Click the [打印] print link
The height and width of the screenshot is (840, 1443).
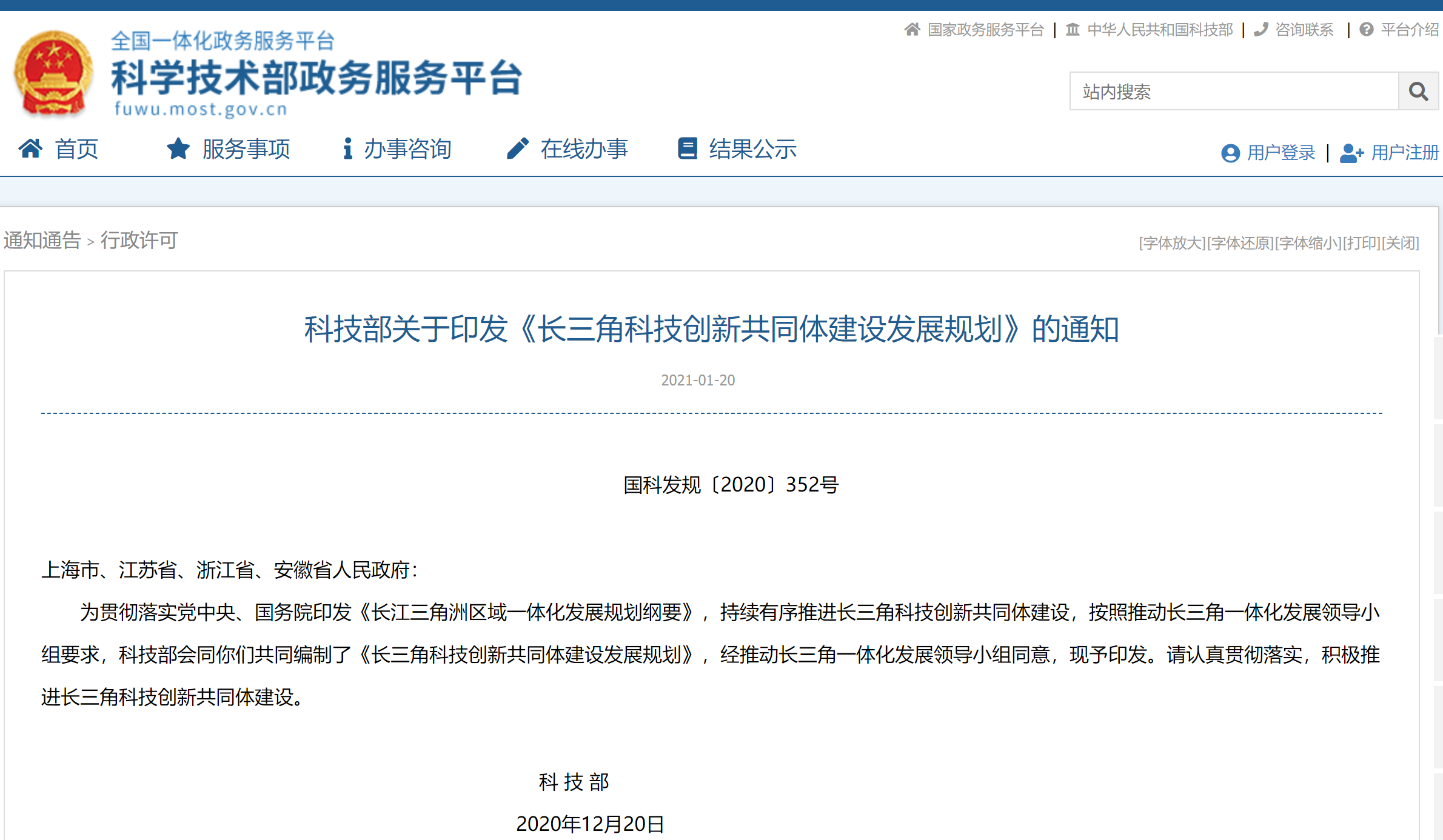(x=1362, y=243)
